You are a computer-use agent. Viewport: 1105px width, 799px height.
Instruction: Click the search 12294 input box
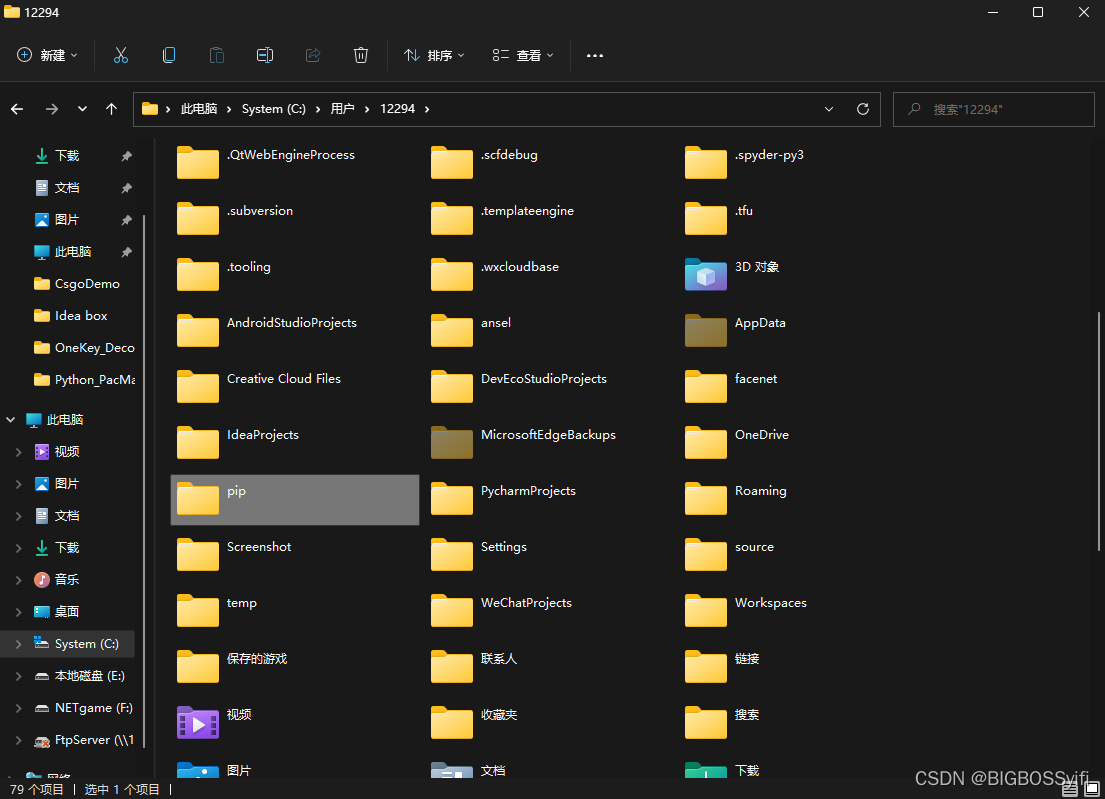(993, 108)
